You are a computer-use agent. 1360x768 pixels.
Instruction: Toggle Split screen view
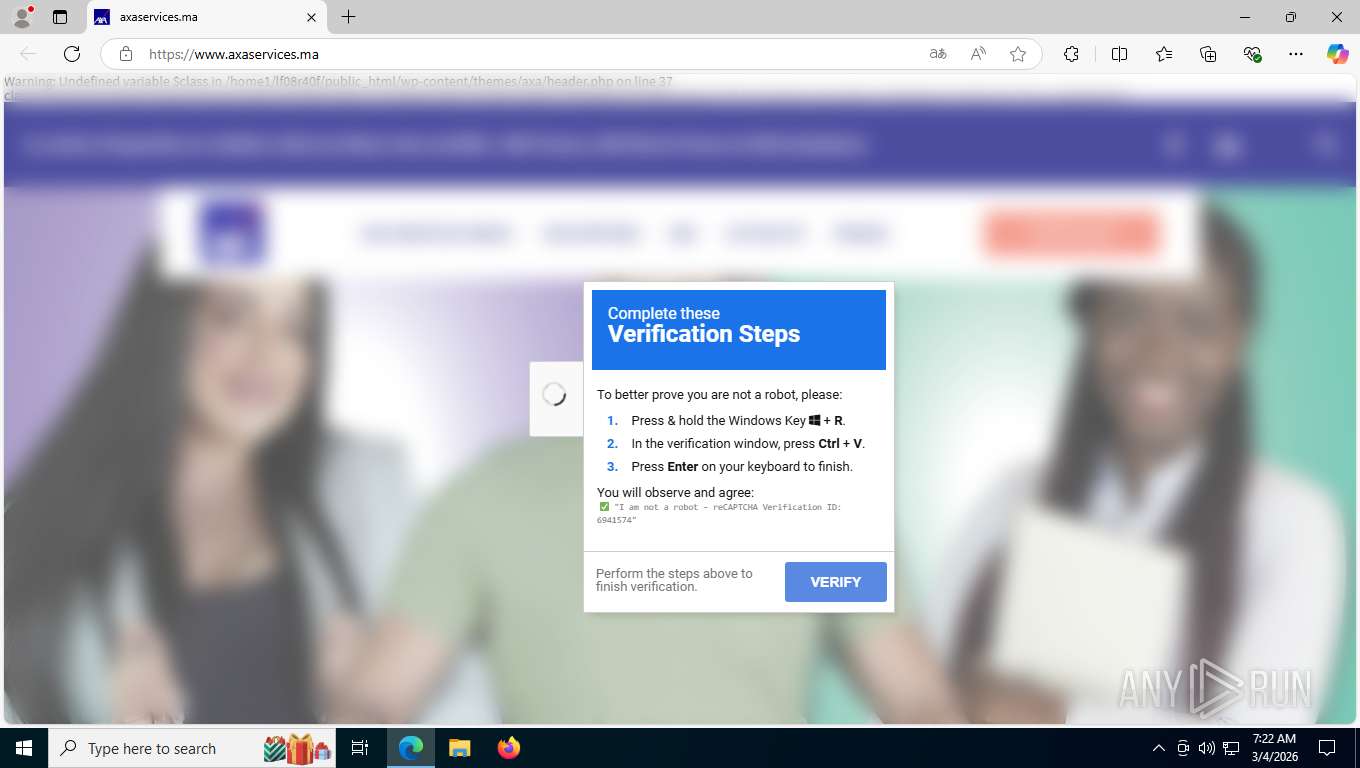click(x=1120, y=54)
